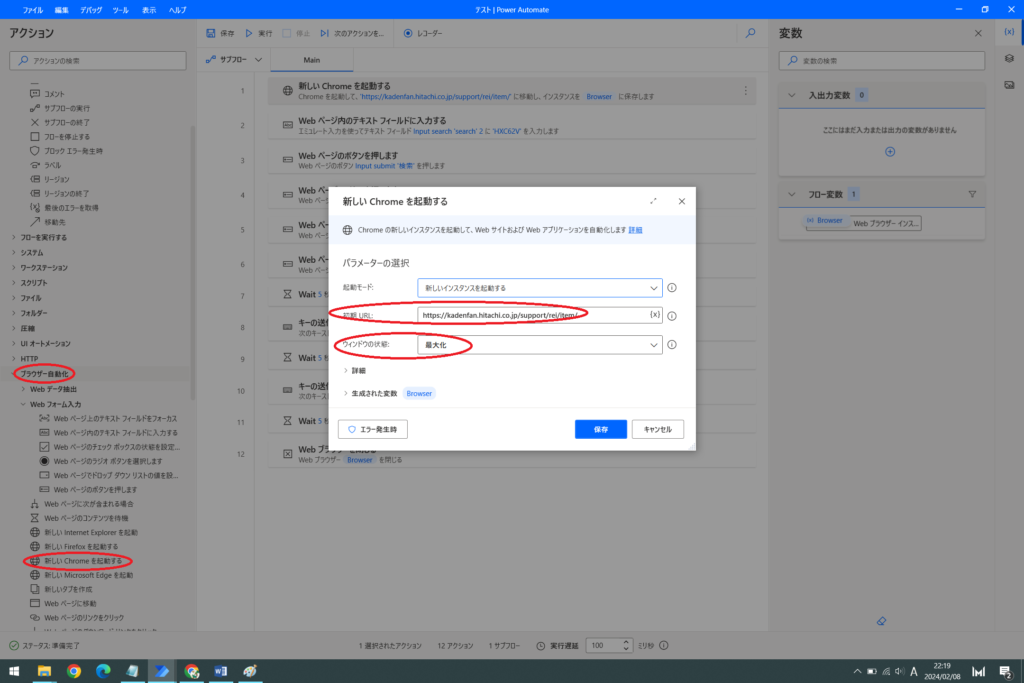Expand the advanced details section in dialog

click(x=346, y=370)
